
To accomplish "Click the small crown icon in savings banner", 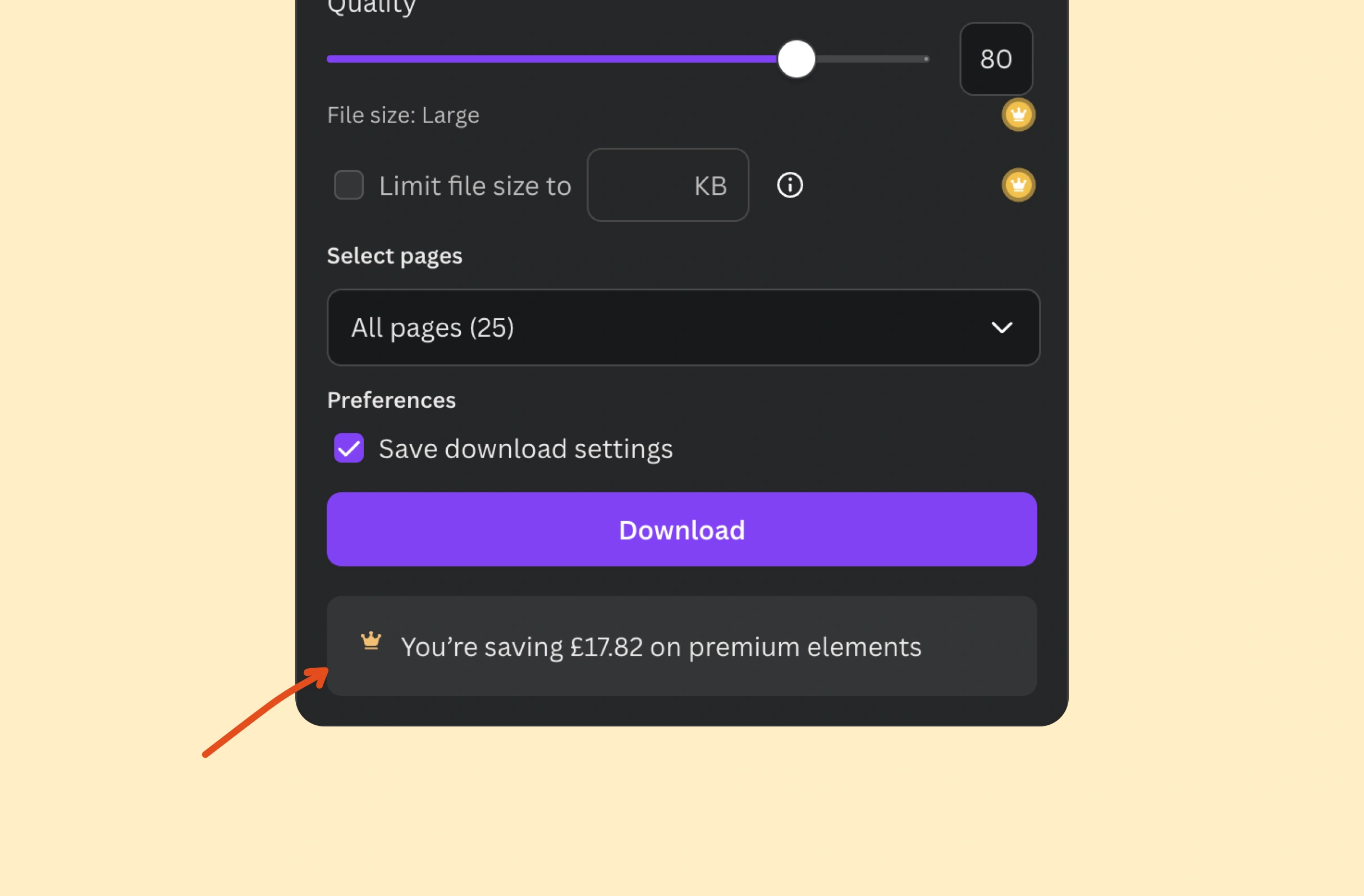I will (371, 641).
